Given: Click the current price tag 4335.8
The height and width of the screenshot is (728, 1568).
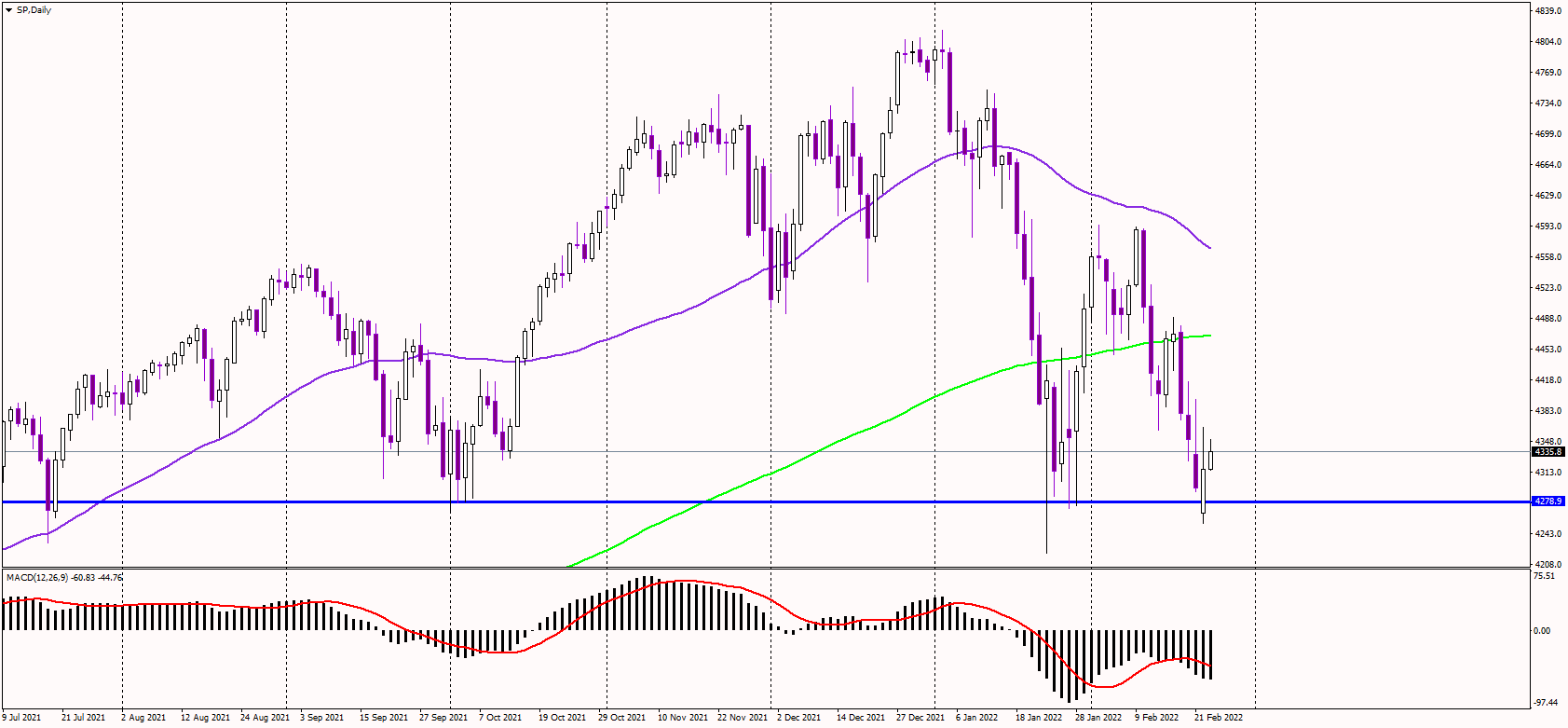Looking at the screenshot, I should [1548, 452].
